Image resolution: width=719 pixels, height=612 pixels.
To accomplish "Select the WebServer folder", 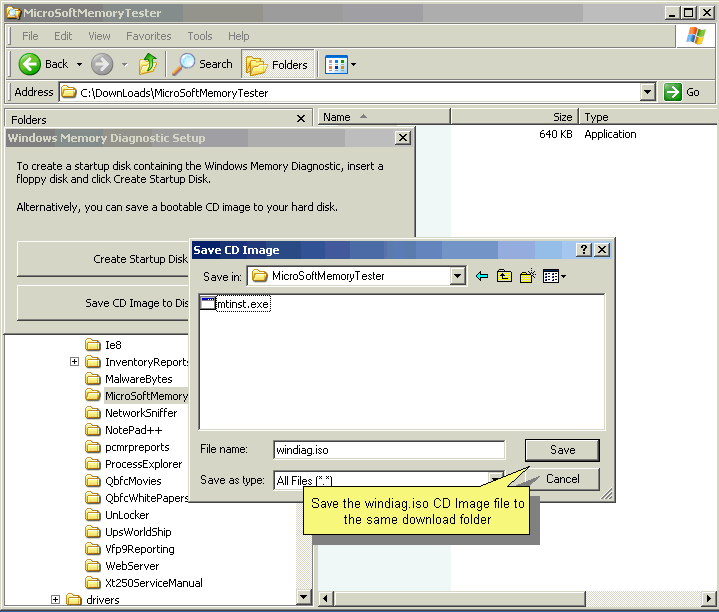I will 122,566.
